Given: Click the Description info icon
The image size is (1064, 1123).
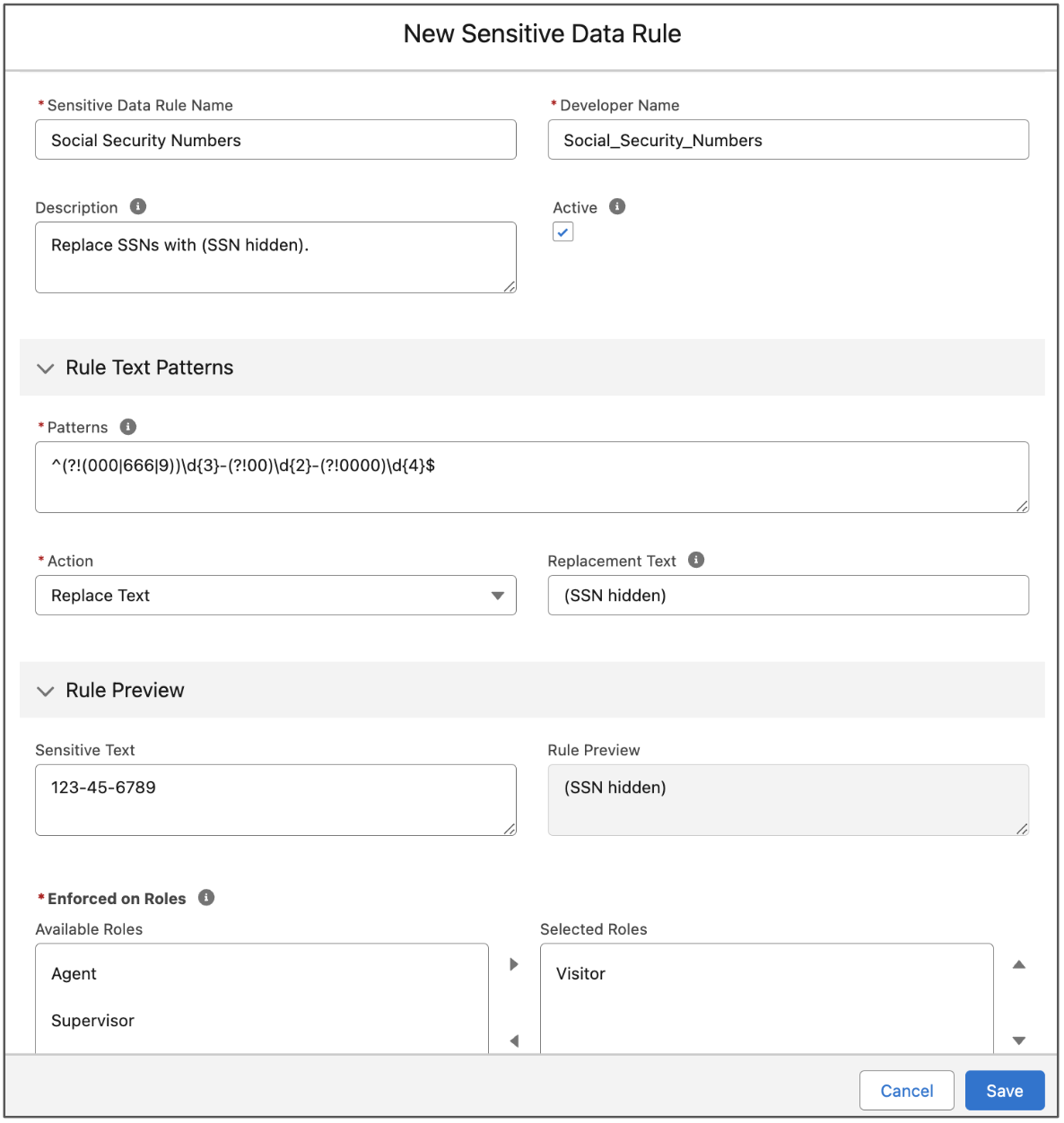Looking at the screenshot, I should point(137,207).
